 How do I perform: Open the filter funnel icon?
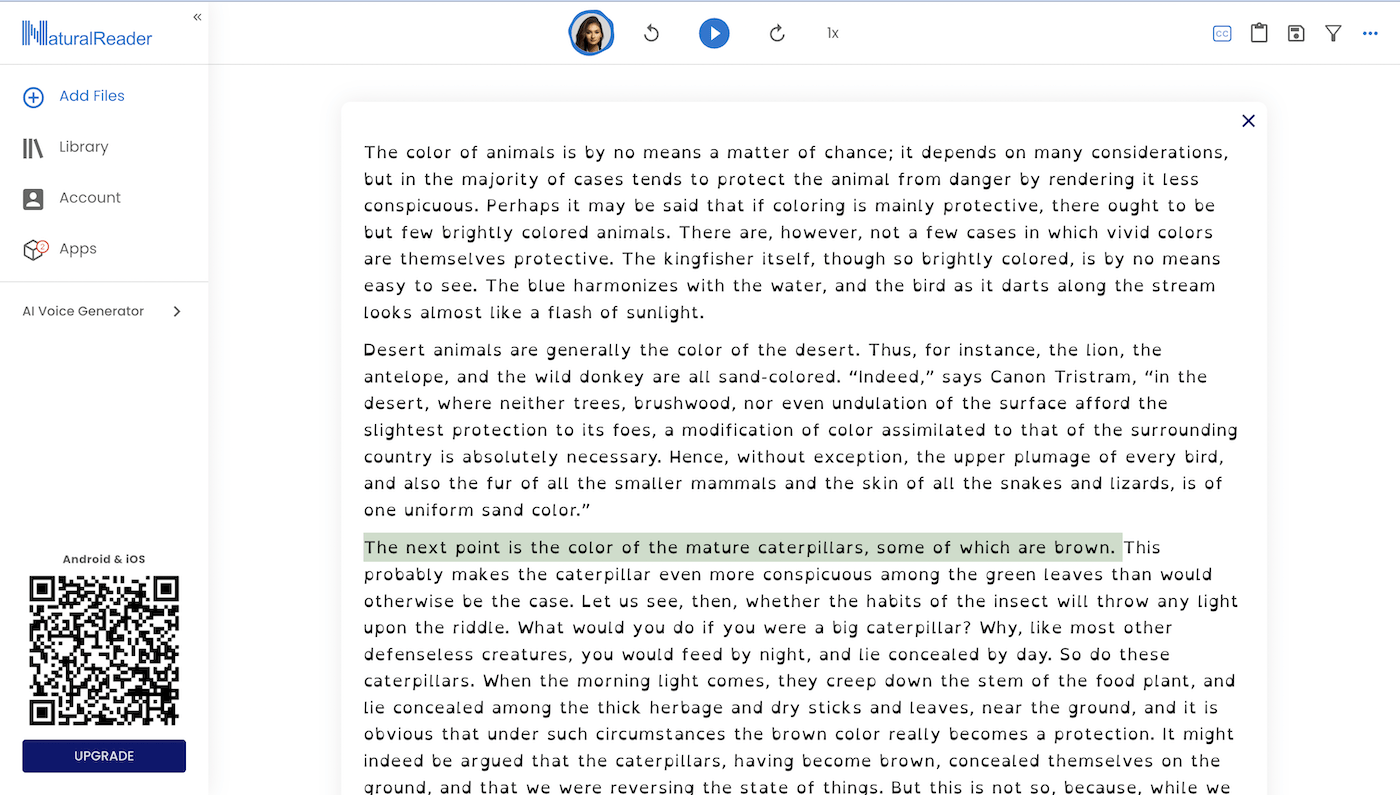[x=1333, y=33]
